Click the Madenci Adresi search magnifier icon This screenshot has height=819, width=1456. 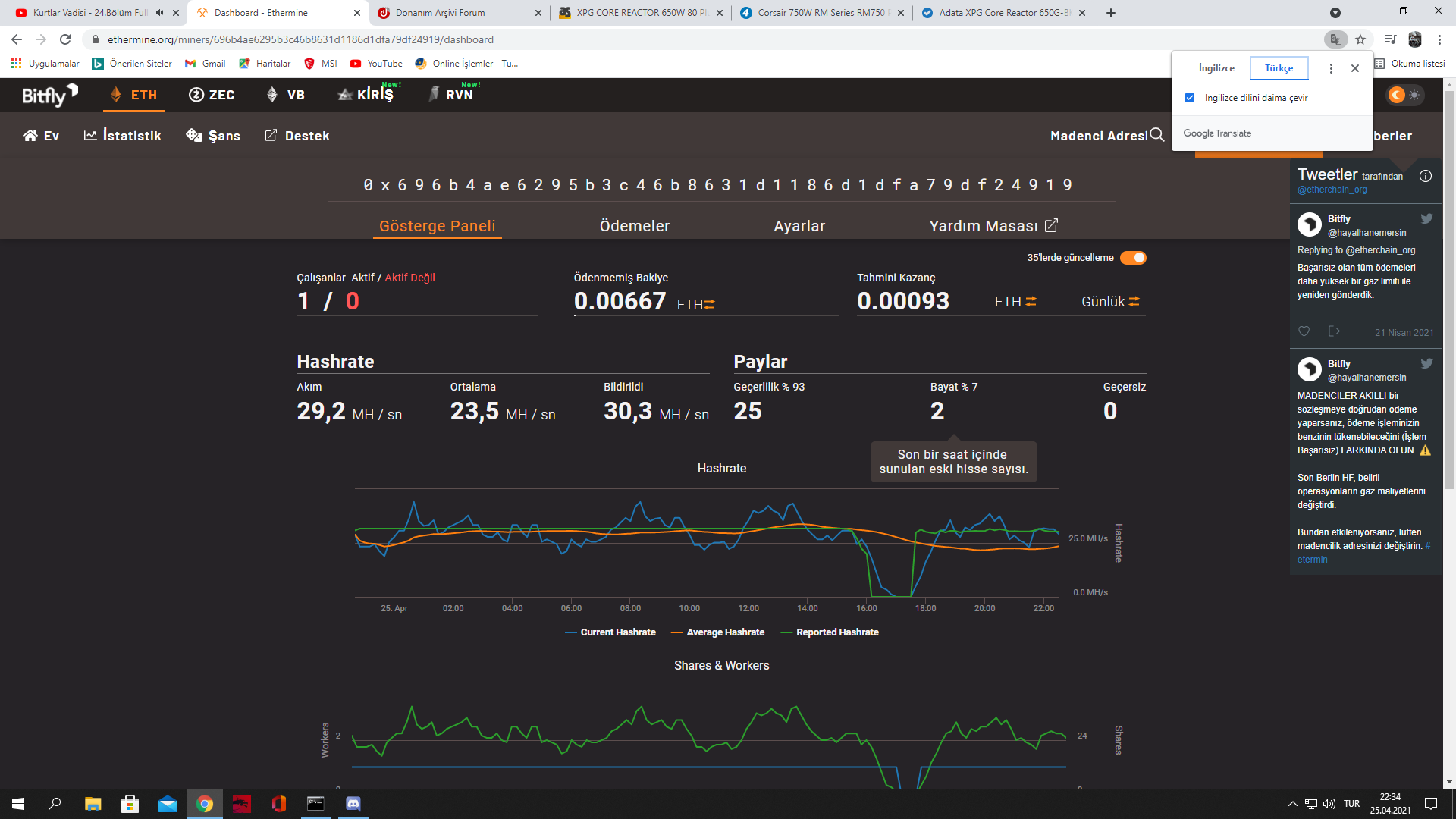click(1156, 135)
